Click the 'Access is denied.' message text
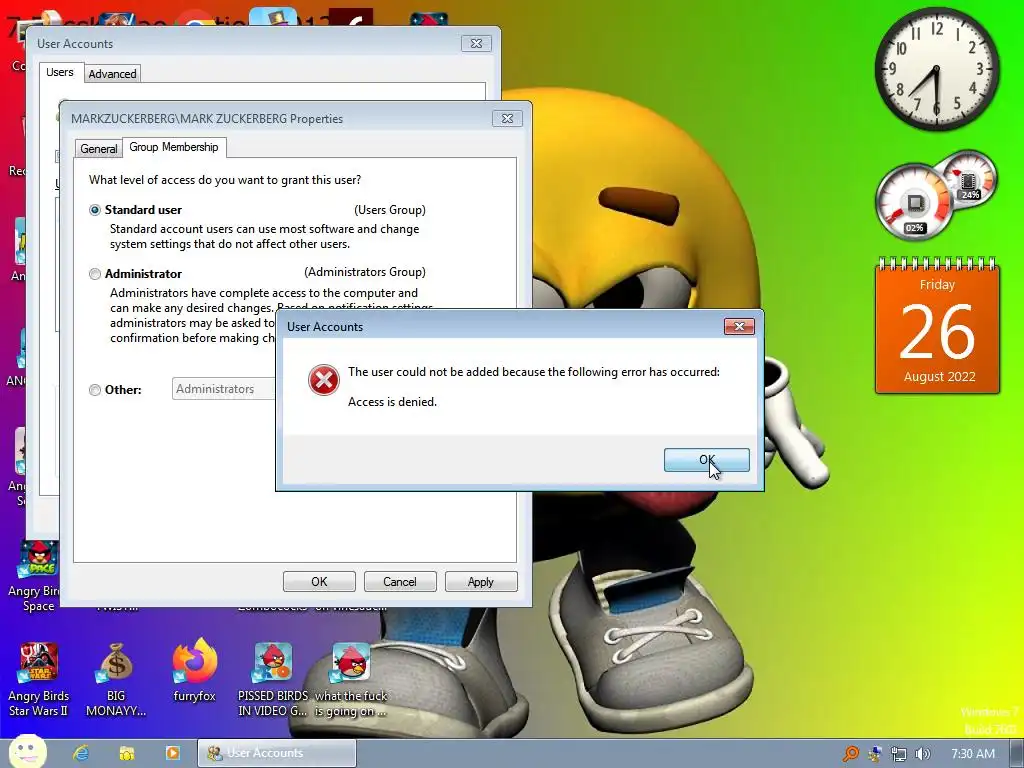 (392, 402)
